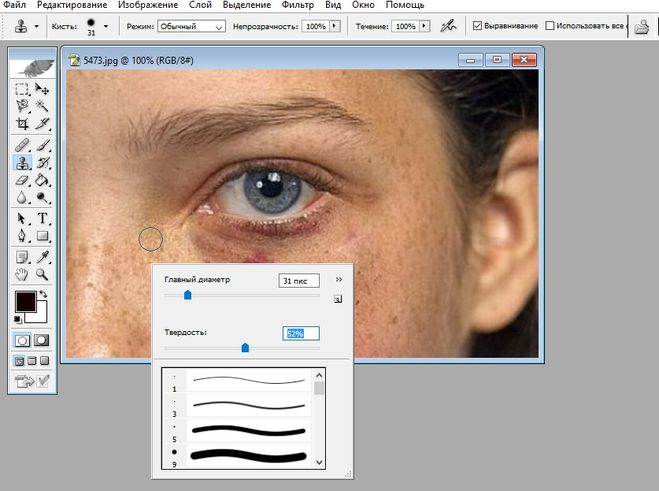Click the Твердость hardness slider handle
Image resolution: width=659 pixels, height=491 pixels.
tap(245, 348)
